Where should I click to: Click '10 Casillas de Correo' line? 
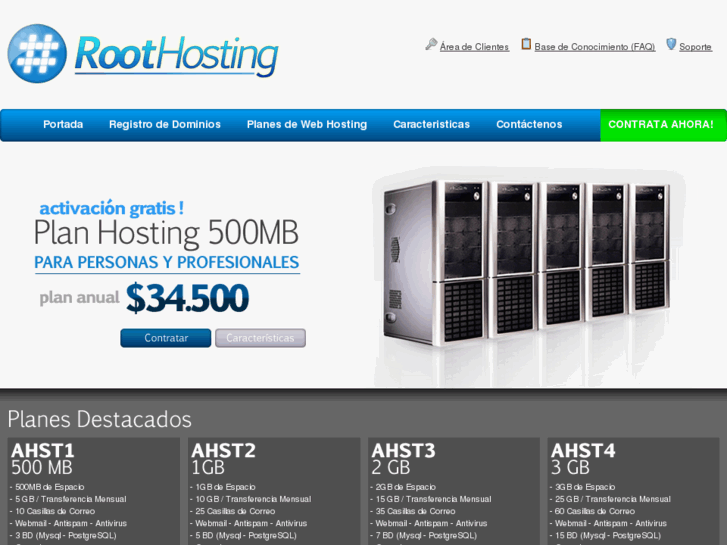tap(53, 511)
